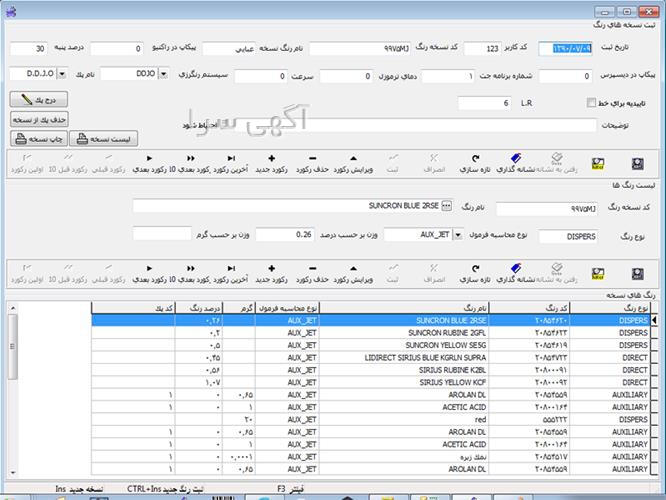Jump 10 records forward in upper toolbar
666x500 pixels.
[190, 164]
